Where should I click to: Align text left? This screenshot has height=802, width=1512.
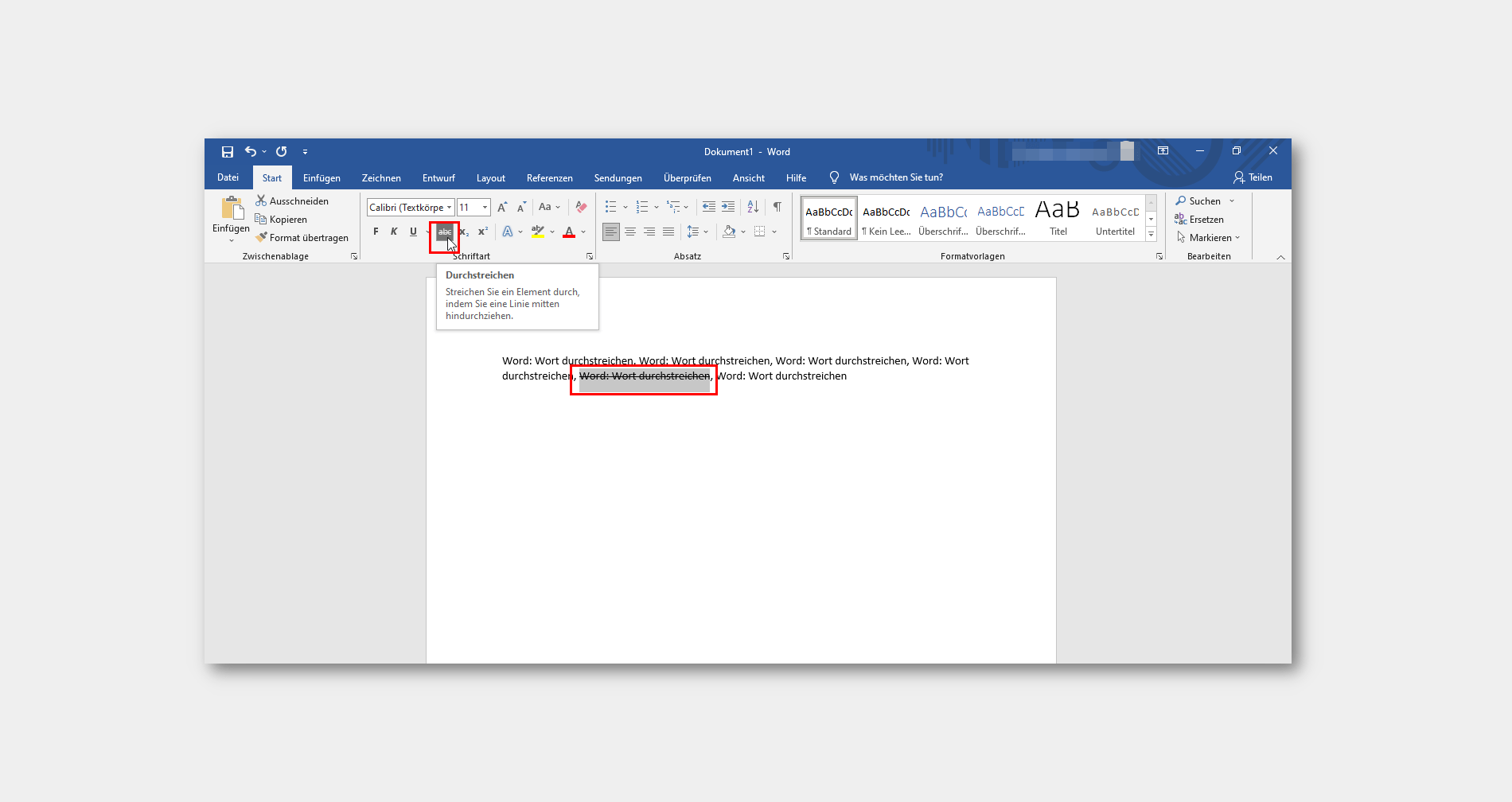610,232
